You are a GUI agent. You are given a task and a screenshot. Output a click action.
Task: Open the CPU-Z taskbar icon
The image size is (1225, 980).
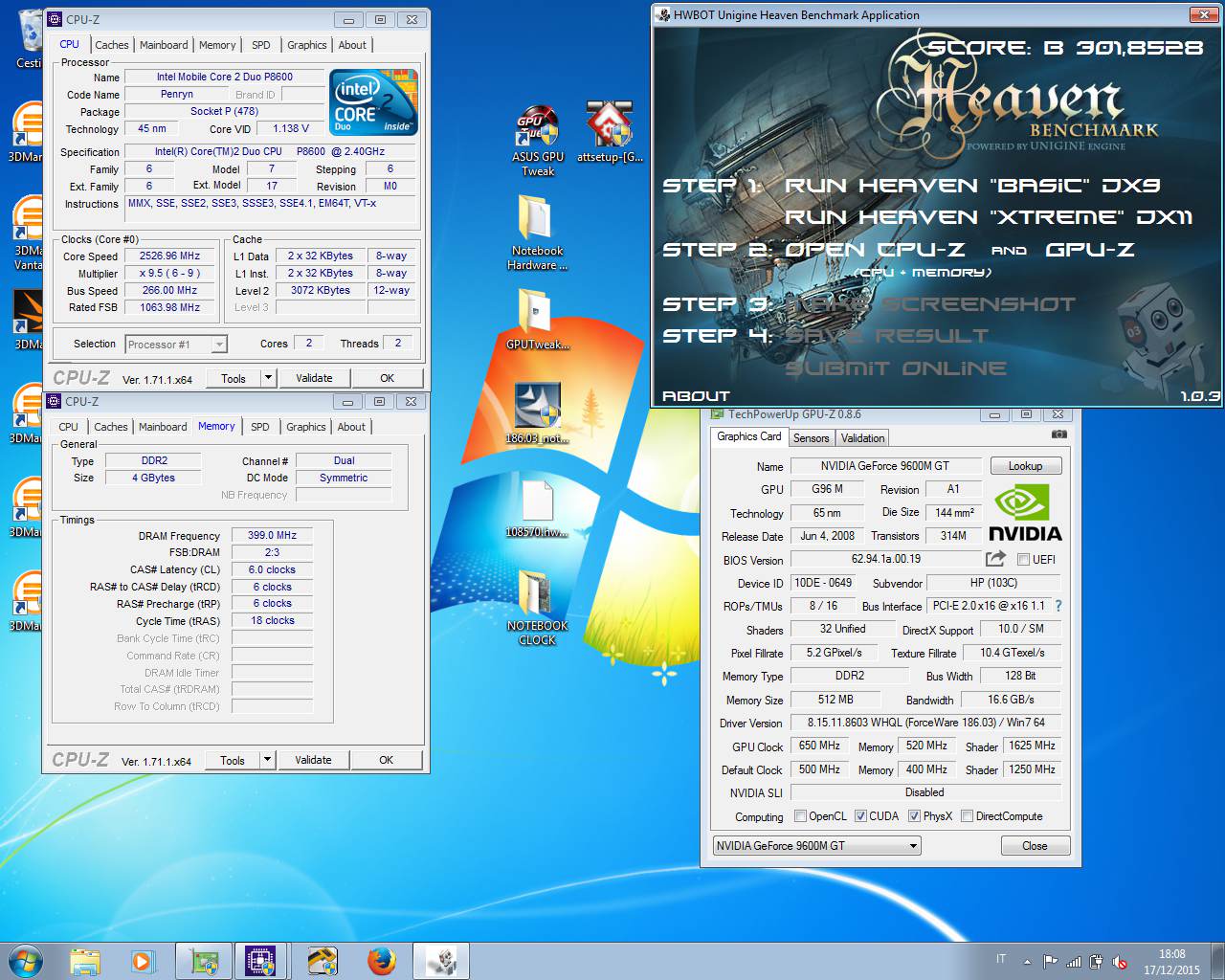(x=260, y=961)
